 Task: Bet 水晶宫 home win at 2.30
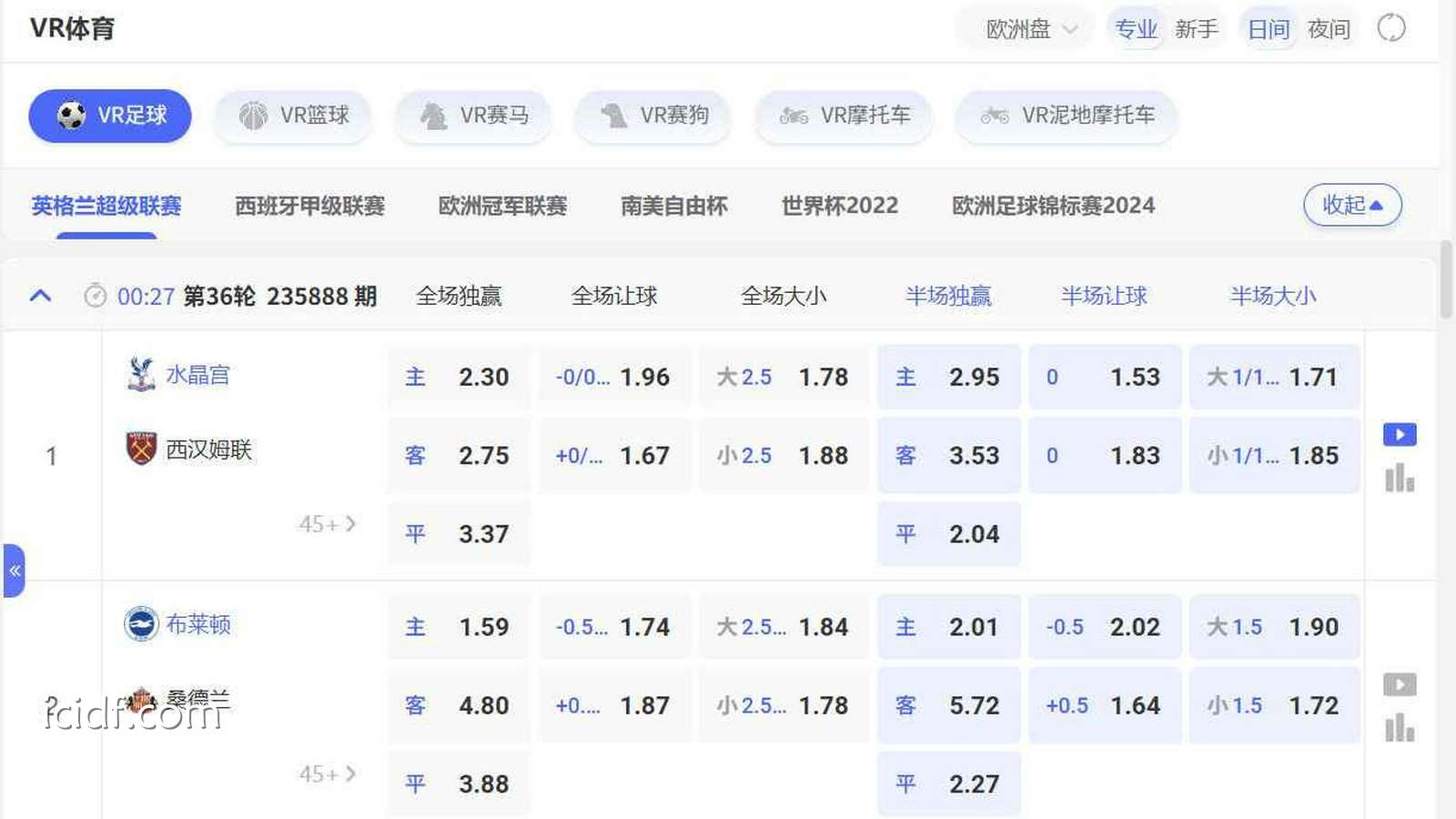pyautogui.click(x=459, y=377)
